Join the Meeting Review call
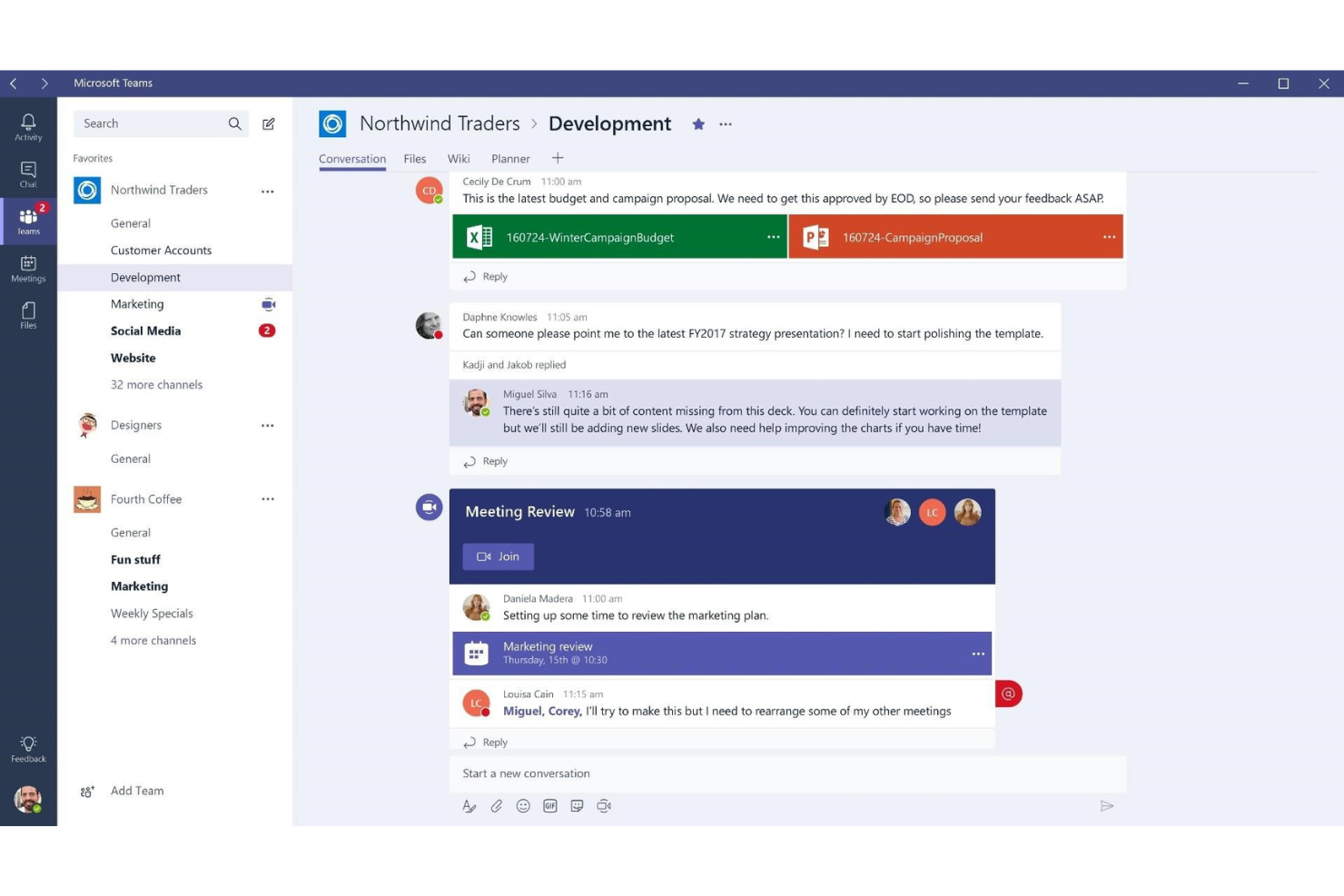 tap(498, 556)
